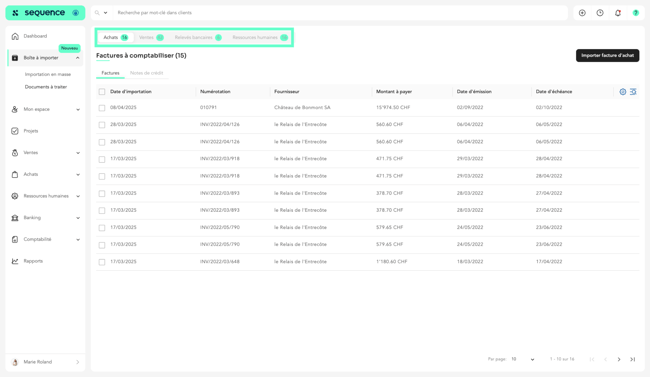Screen dimensions: 650x377
Task: Click Fournisseur column header
Action: [x=286, y=92]
